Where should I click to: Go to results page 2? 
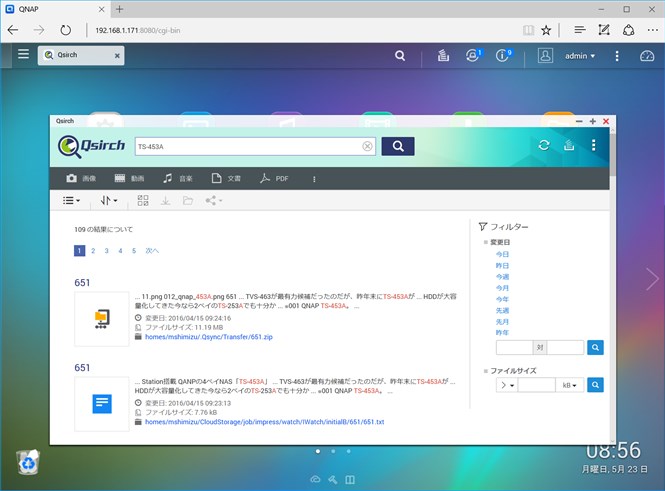pos(93,251)
